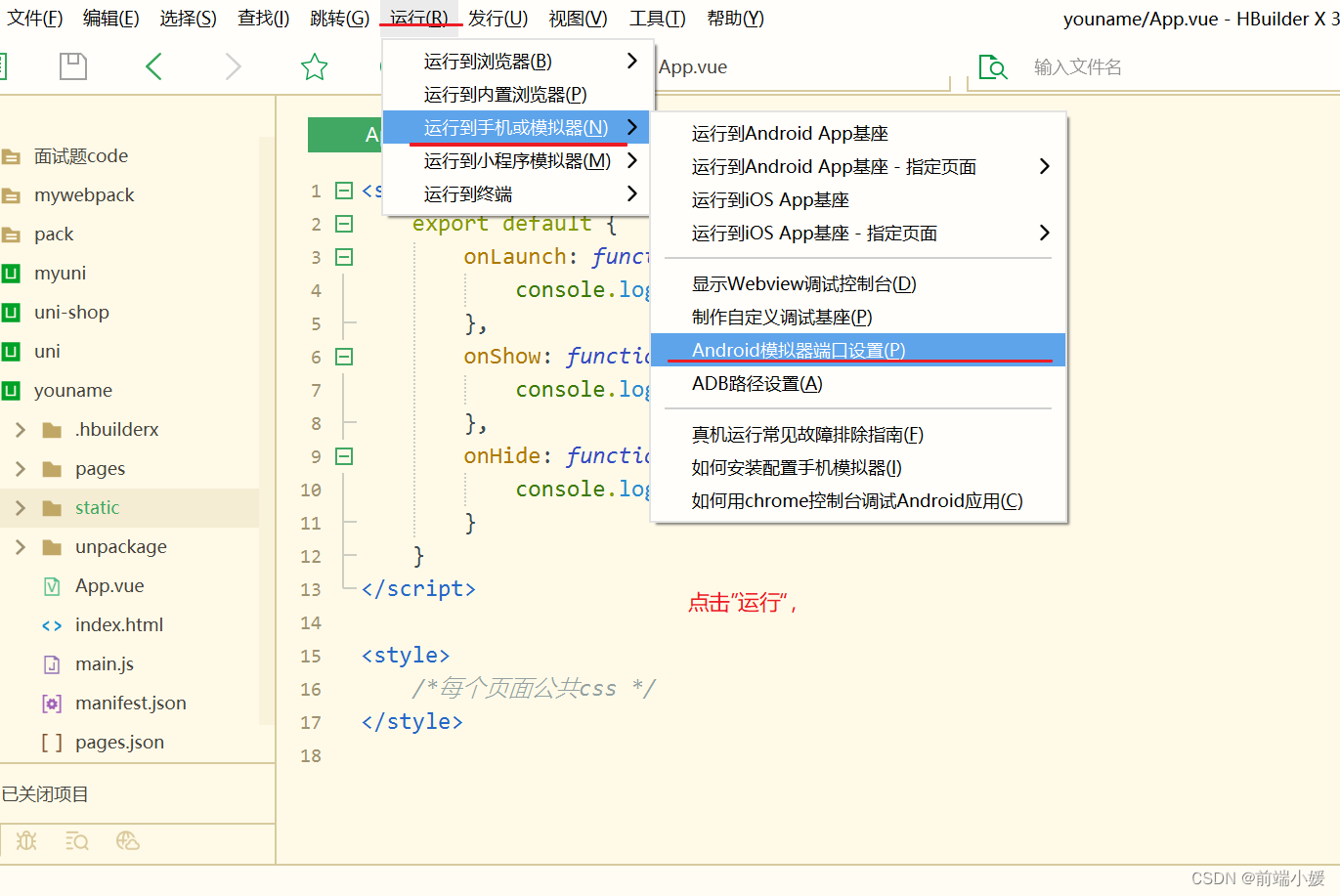
Task: Collapse code fold on line 6
Action: 344,357
